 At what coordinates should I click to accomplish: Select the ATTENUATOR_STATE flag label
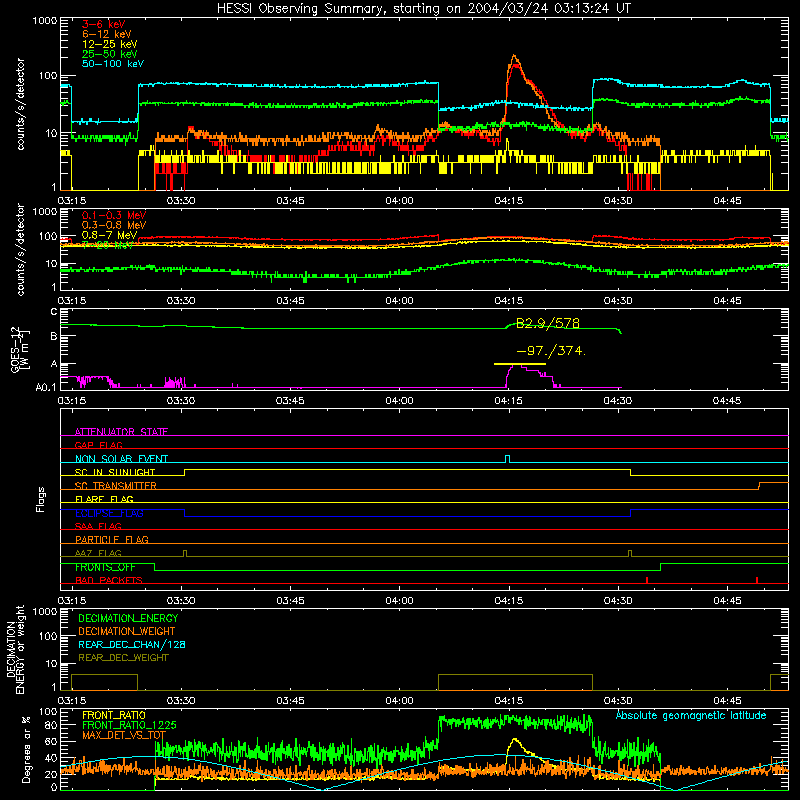point(121,432)
